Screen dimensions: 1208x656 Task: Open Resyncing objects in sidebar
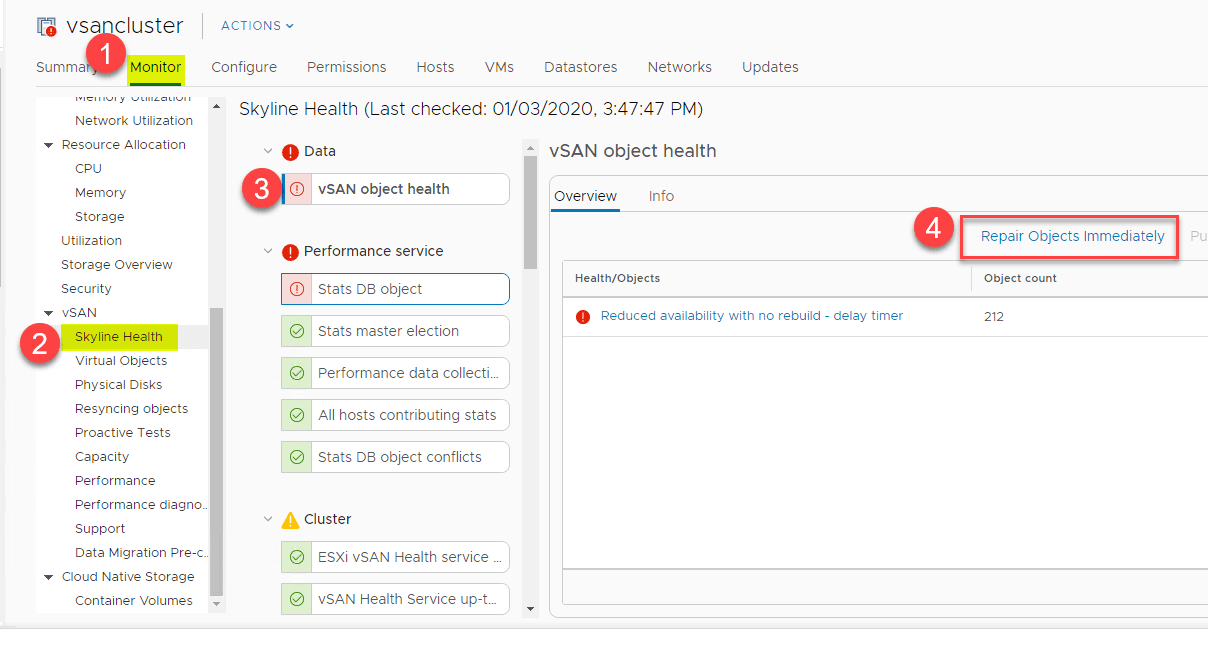131,408
